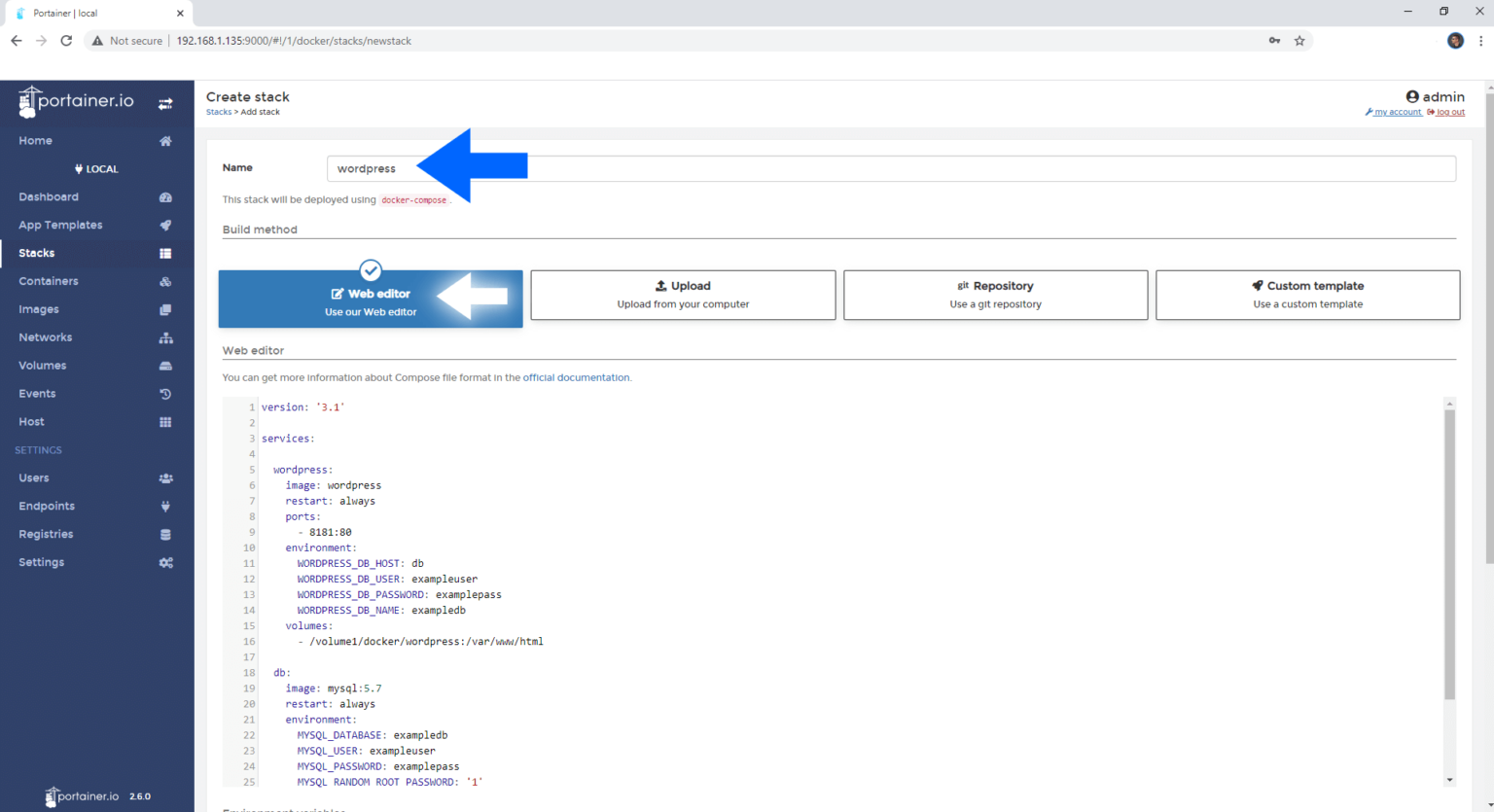
Task: Click the Networks sitemap icon
Action: click(x=165, y=338)
